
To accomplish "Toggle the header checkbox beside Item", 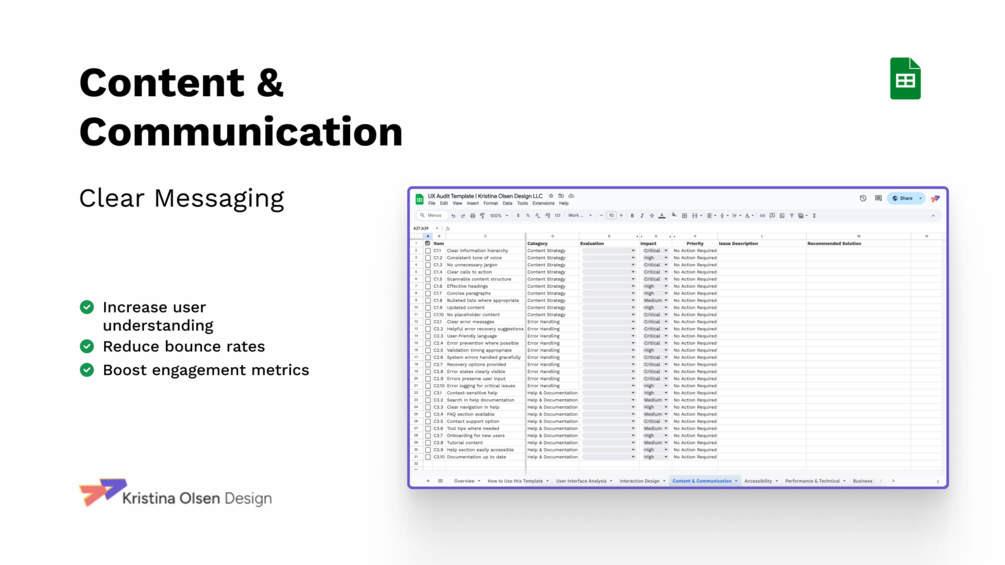I will (428, 243).
